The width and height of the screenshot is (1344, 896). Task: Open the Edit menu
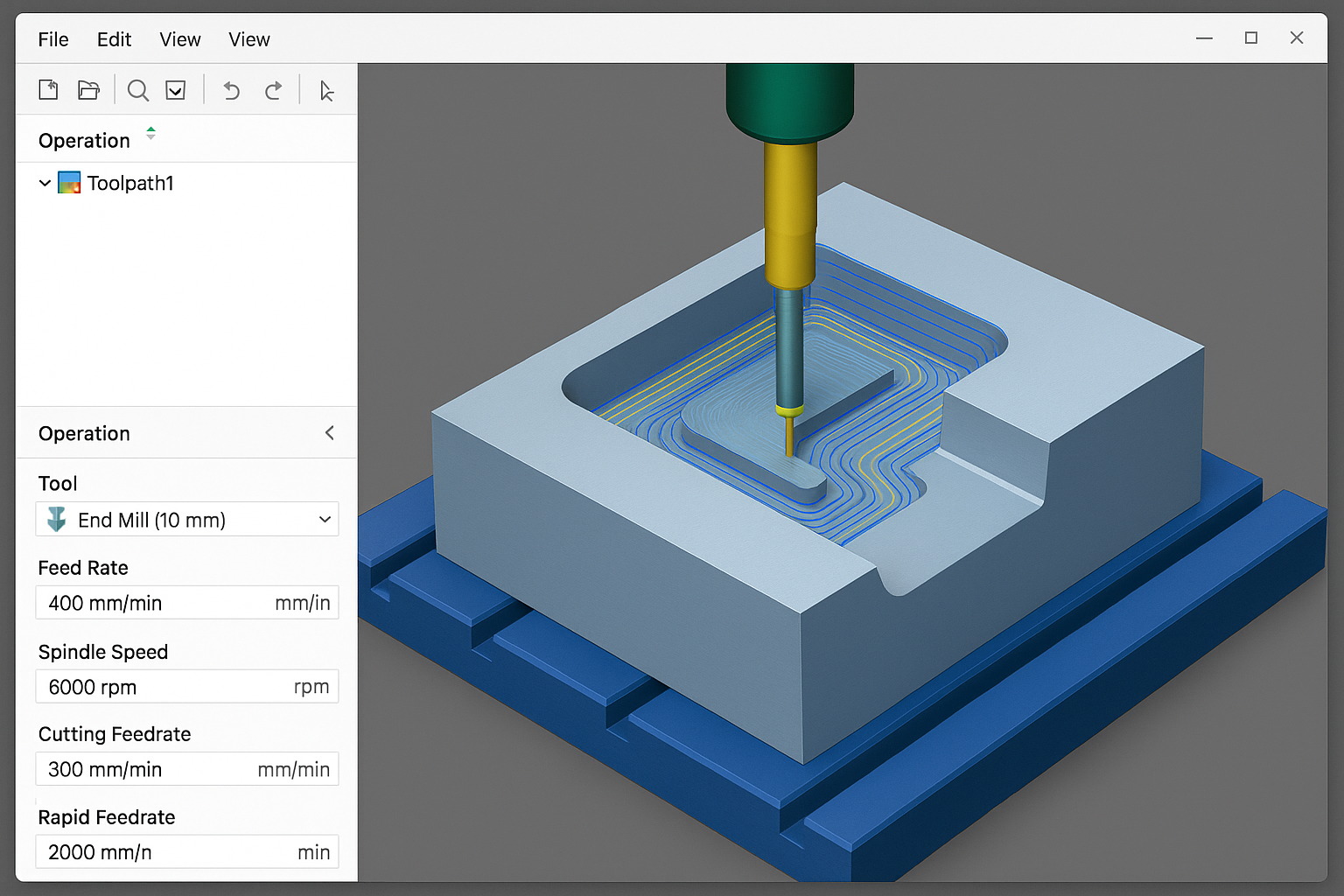tap(114, 39)
